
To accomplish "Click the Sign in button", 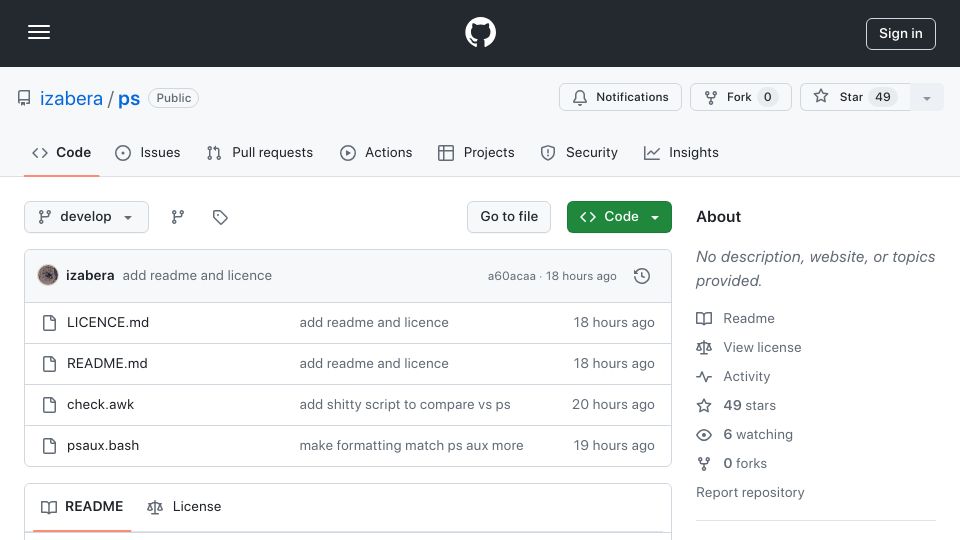I will click(901, 34).
